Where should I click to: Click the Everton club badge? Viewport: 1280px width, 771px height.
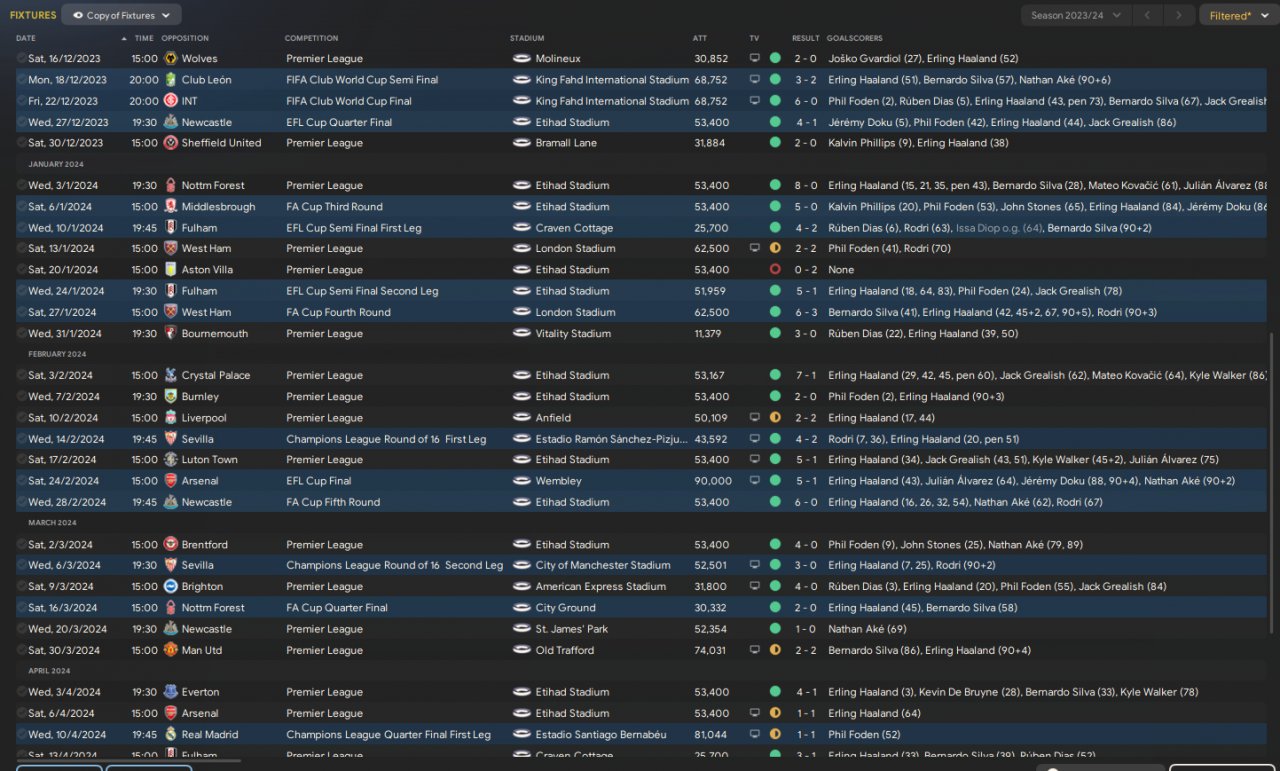(x=170, y=692)
